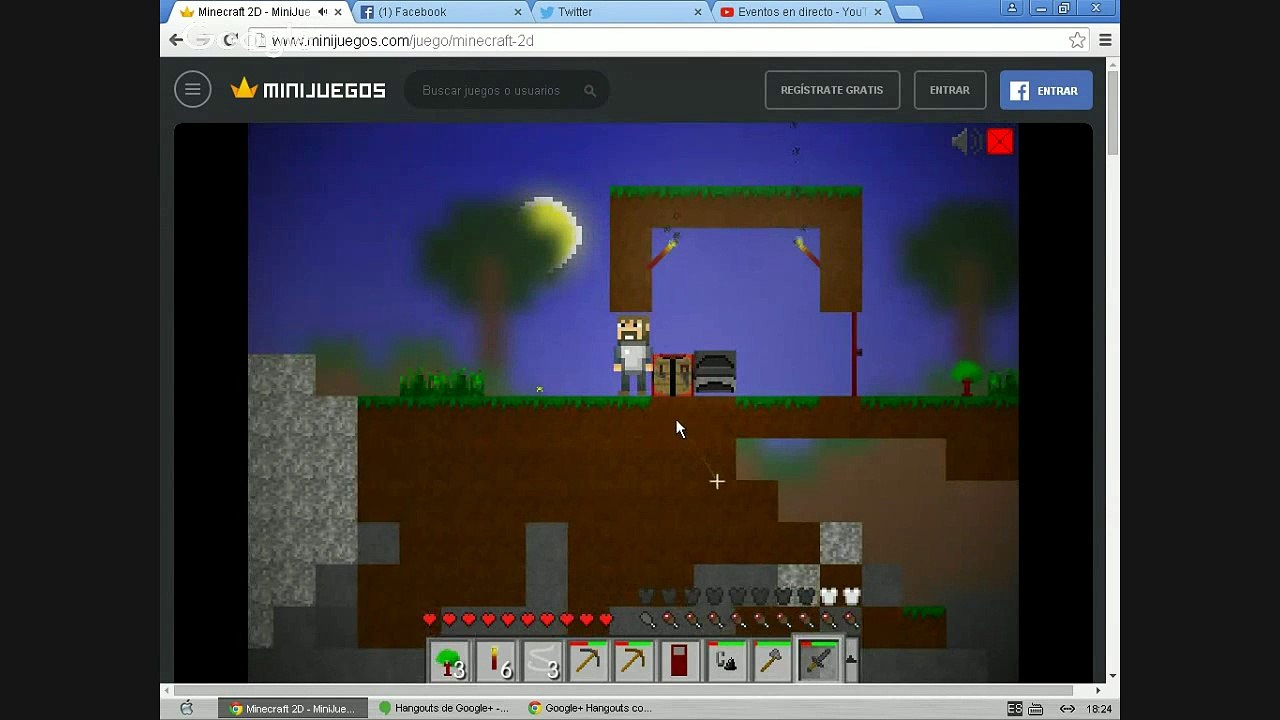Select the red door hotbar slot
Viewport: 1280px width, 720px height.
point(680,661)
